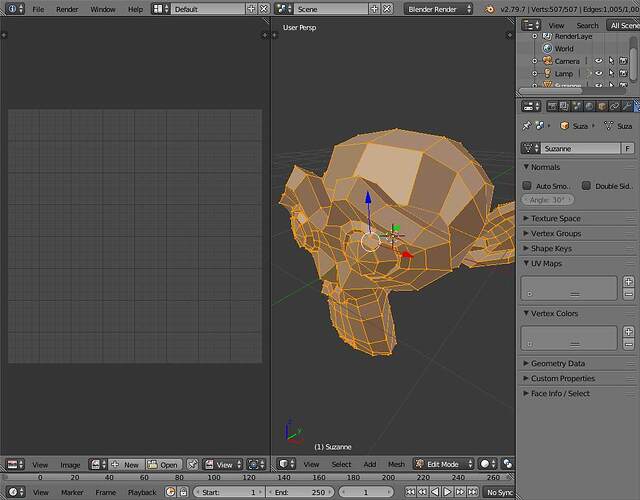640x500 pixels.
Task: Add a vertex color layer with plus
Action: [x=629, y=331]
